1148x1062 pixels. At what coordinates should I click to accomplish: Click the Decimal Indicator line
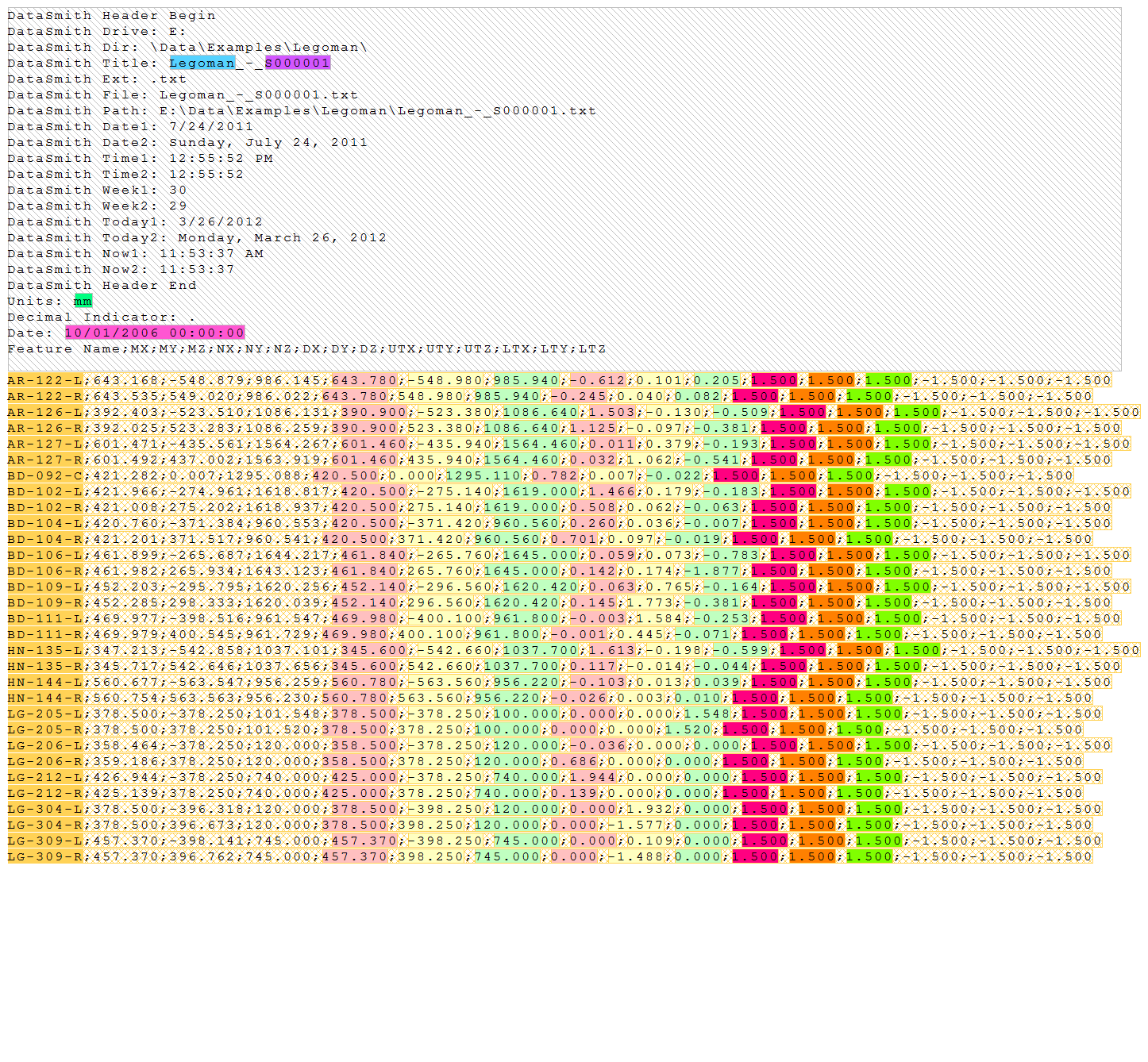[x=101, y=317]
